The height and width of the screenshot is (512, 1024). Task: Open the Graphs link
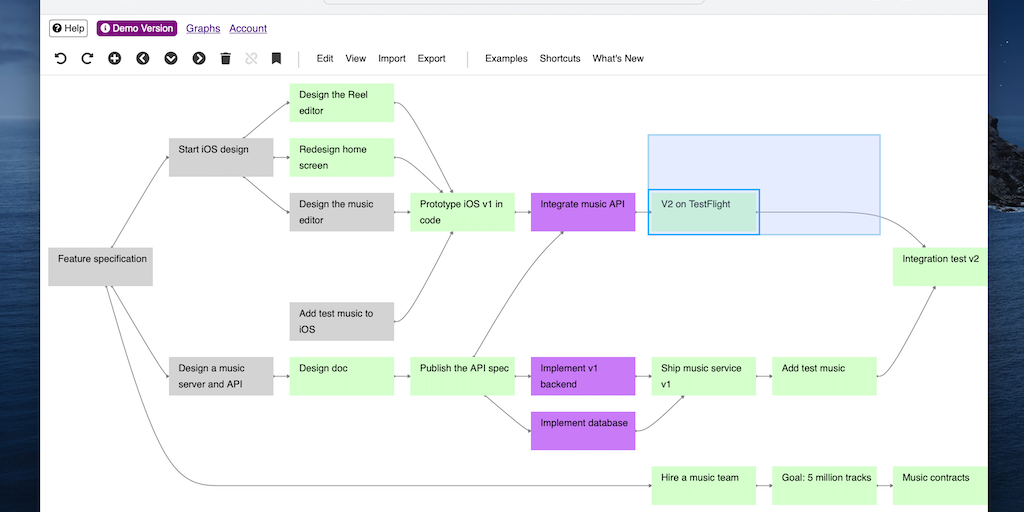coord(203,28)
